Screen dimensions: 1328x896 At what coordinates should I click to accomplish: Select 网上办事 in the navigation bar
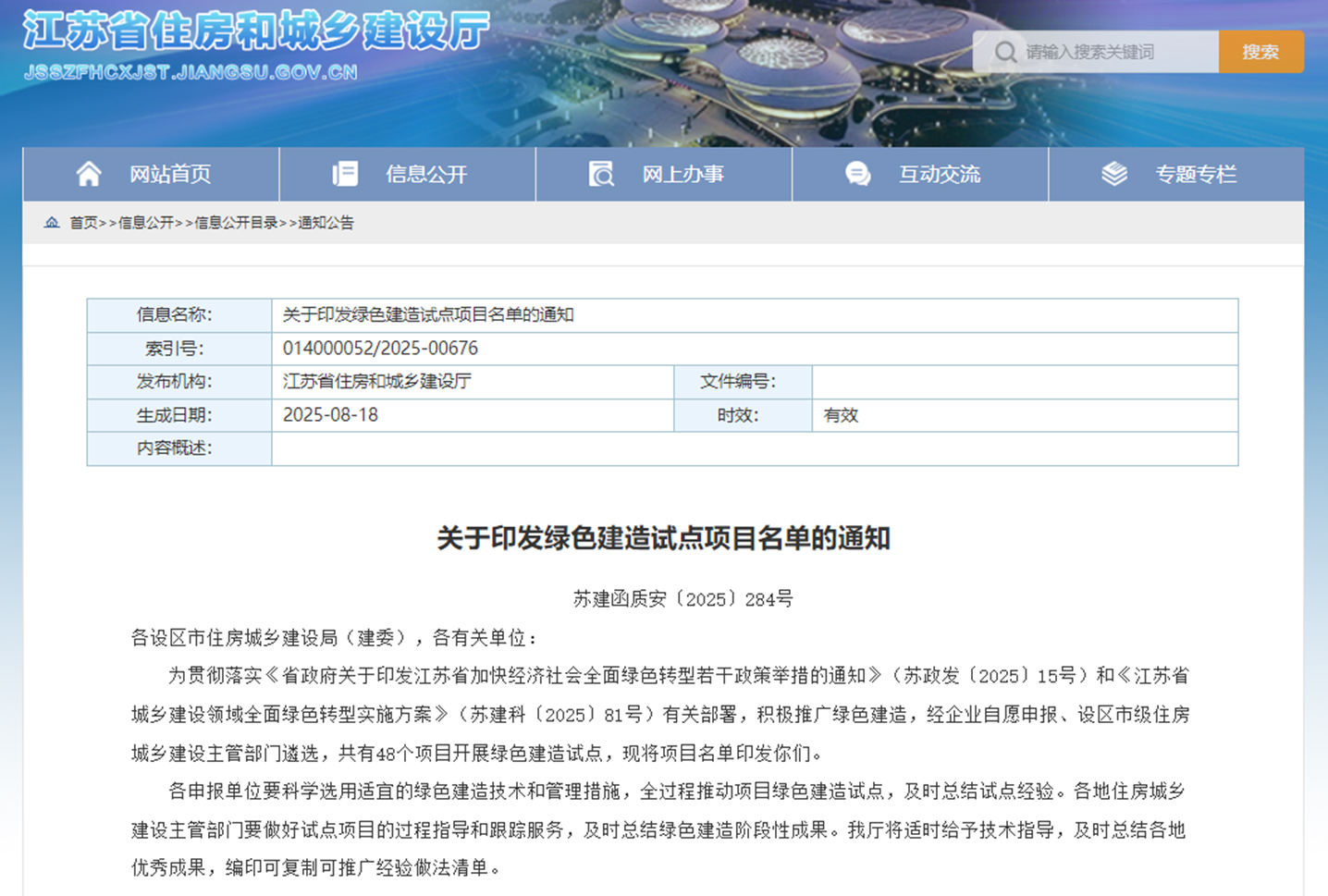click(683, 174)
